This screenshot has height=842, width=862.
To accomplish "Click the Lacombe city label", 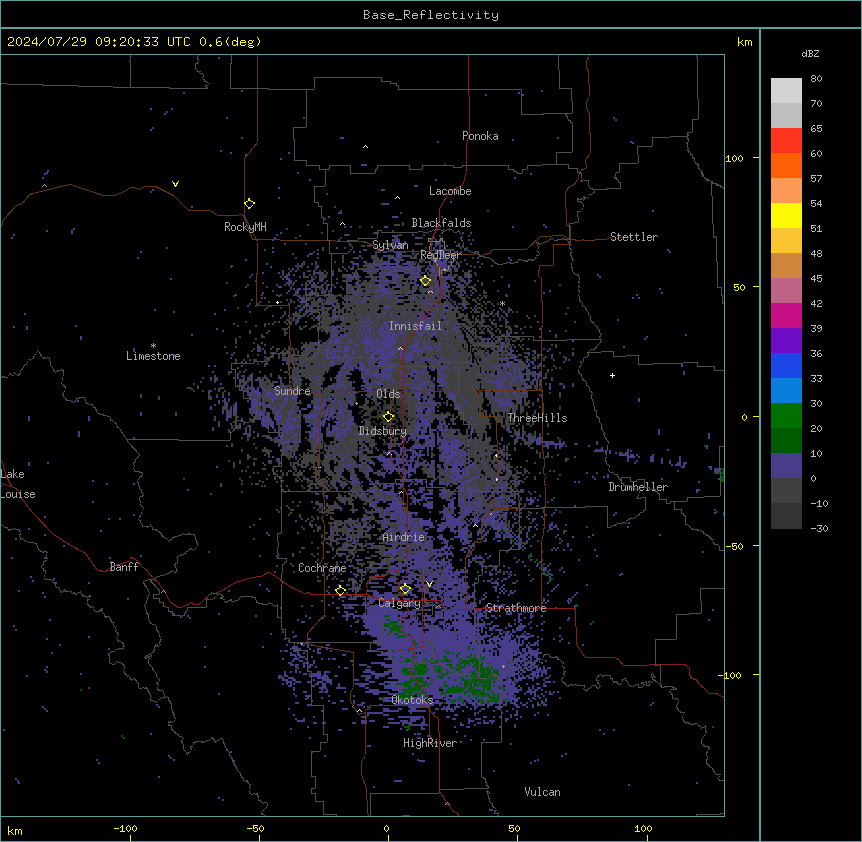I will pyautogui.click(x=450, y=191).
